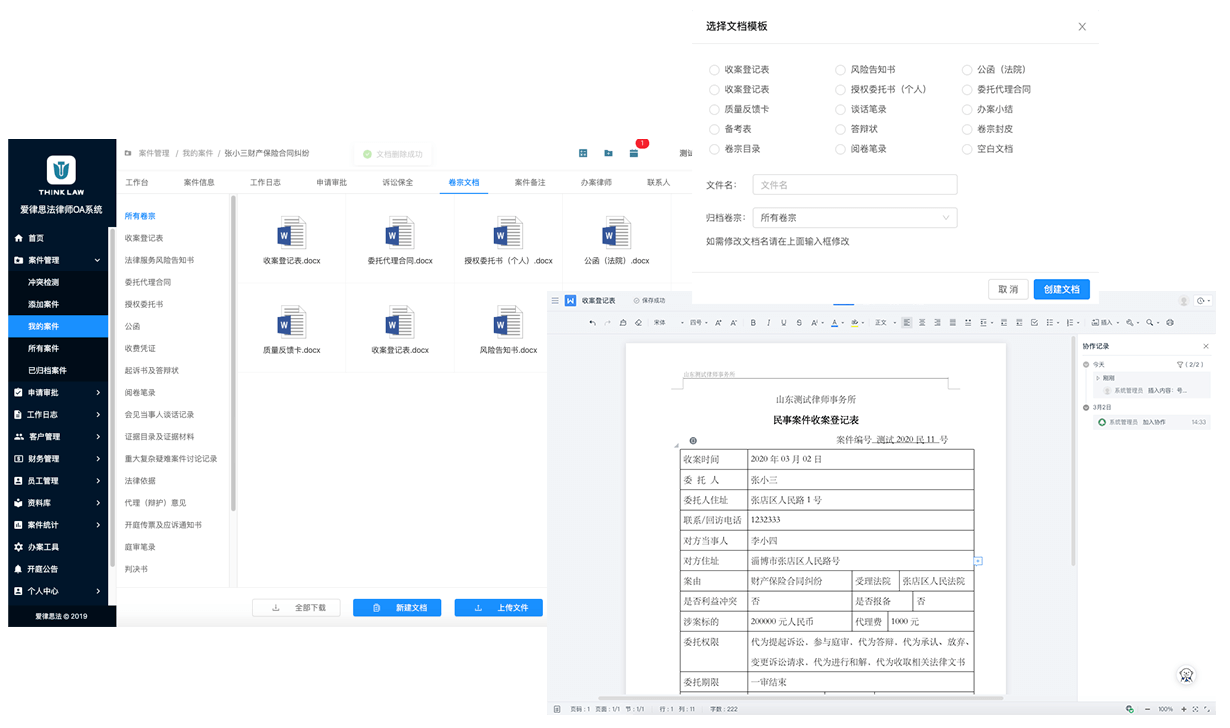This screenshot has width=1230, height=728.
Task: Click the 上传文件 button
Action: tap(498, 607)
